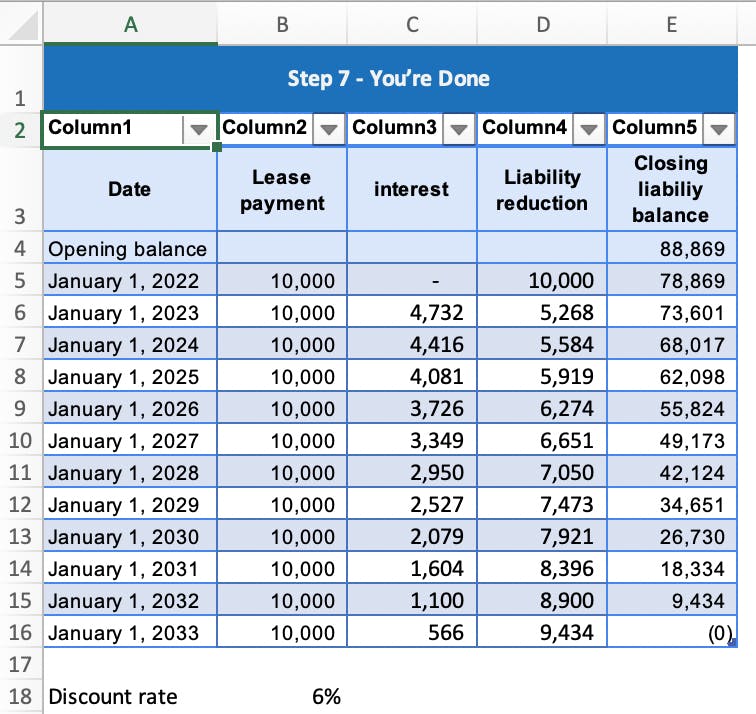The image size is (756, 714).
Task: Select column C header
Action: point(412,23)
